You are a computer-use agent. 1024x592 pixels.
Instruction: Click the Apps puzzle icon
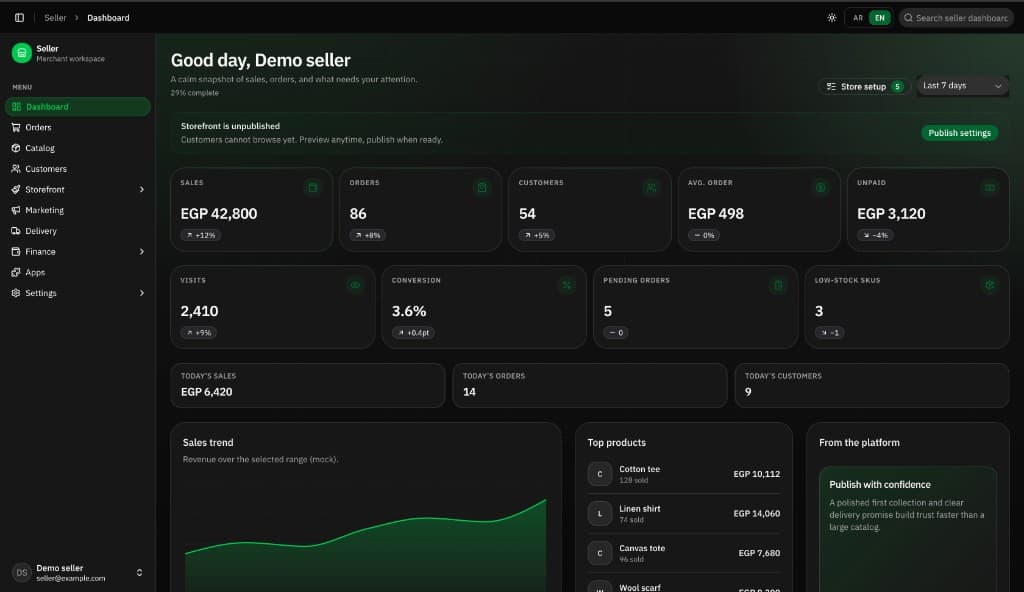point(16,272)
